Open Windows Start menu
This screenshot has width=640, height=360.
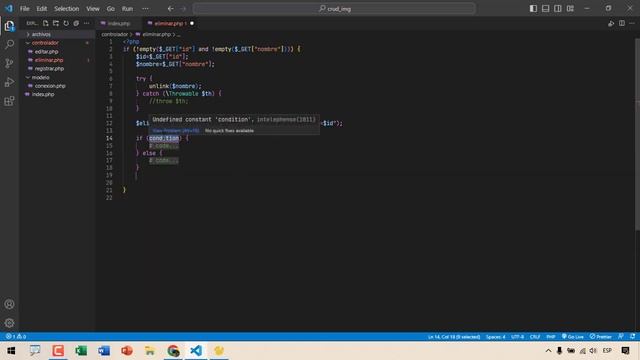tap(11, 351)
